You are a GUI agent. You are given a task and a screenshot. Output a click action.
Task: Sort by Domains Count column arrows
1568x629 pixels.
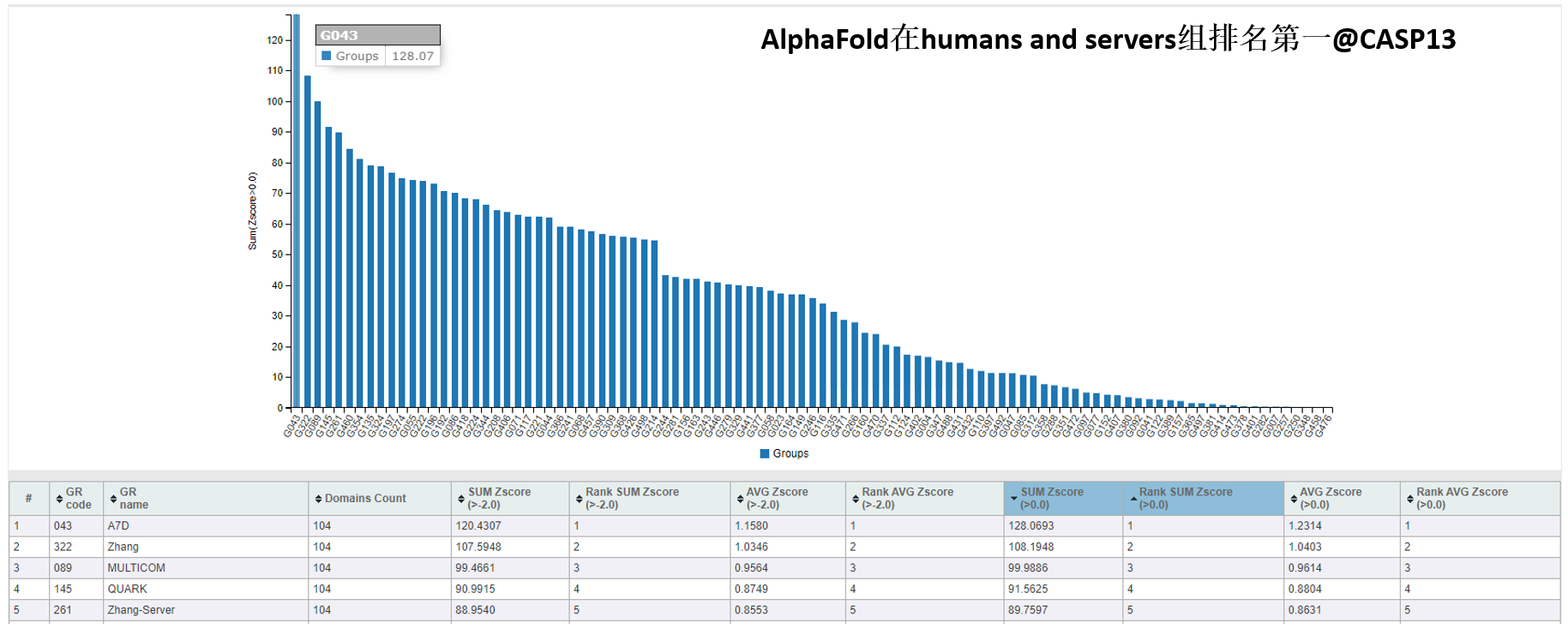(x=318, y=499)
